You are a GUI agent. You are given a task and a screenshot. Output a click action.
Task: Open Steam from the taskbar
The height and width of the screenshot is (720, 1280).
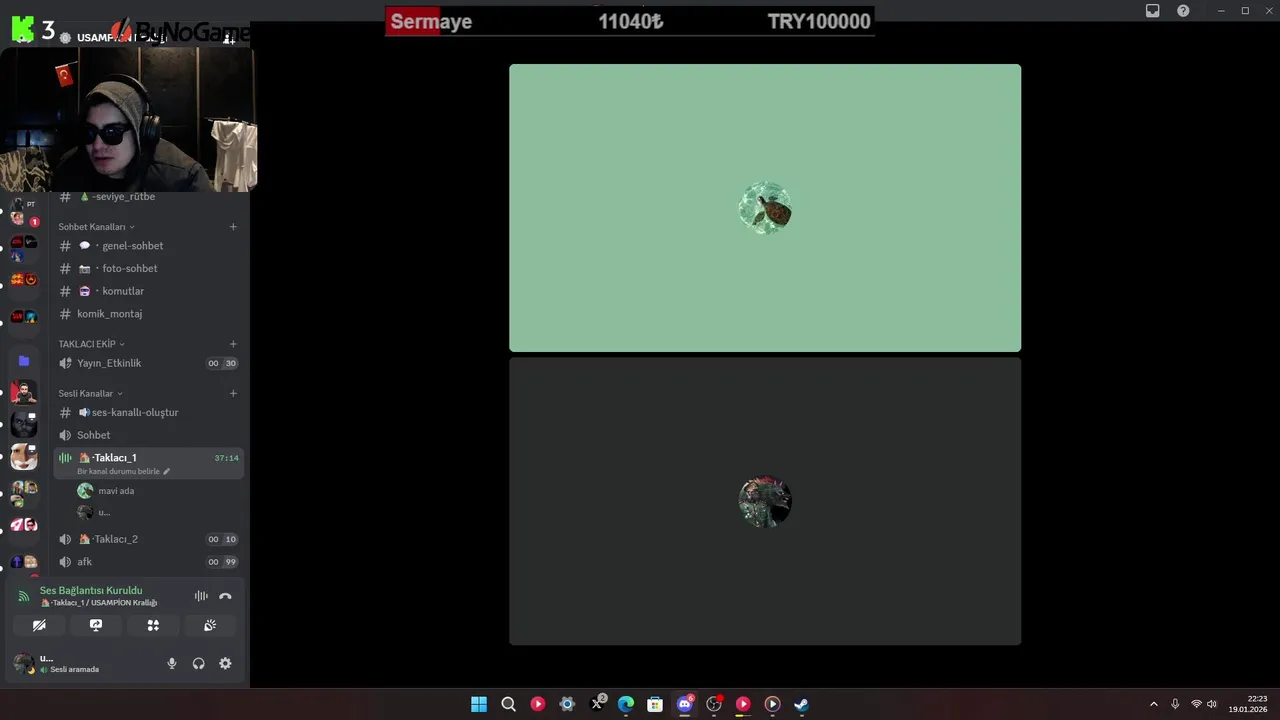801,704
